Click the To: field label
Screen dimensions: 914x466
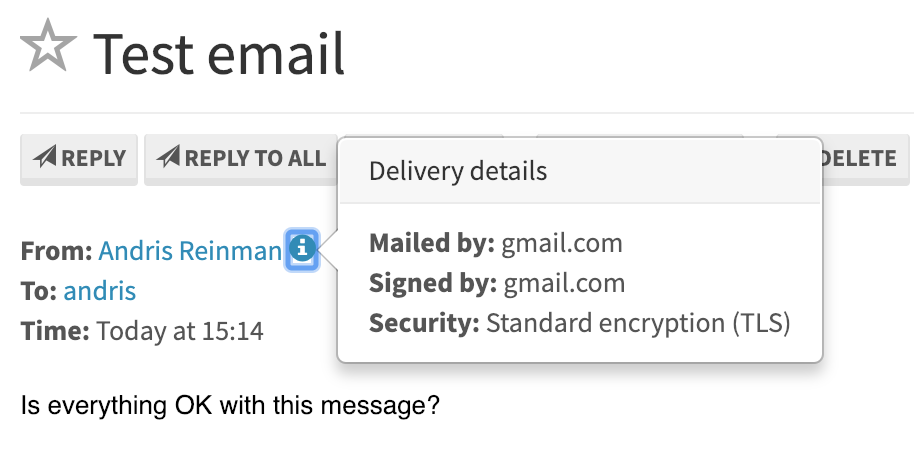click(39, 290)
